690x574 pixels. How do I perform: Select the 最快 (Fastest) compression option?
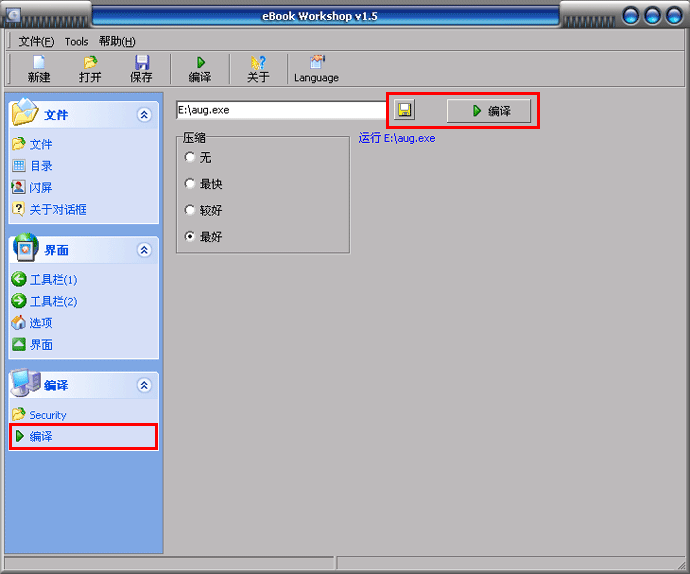[x=190, y=184]
